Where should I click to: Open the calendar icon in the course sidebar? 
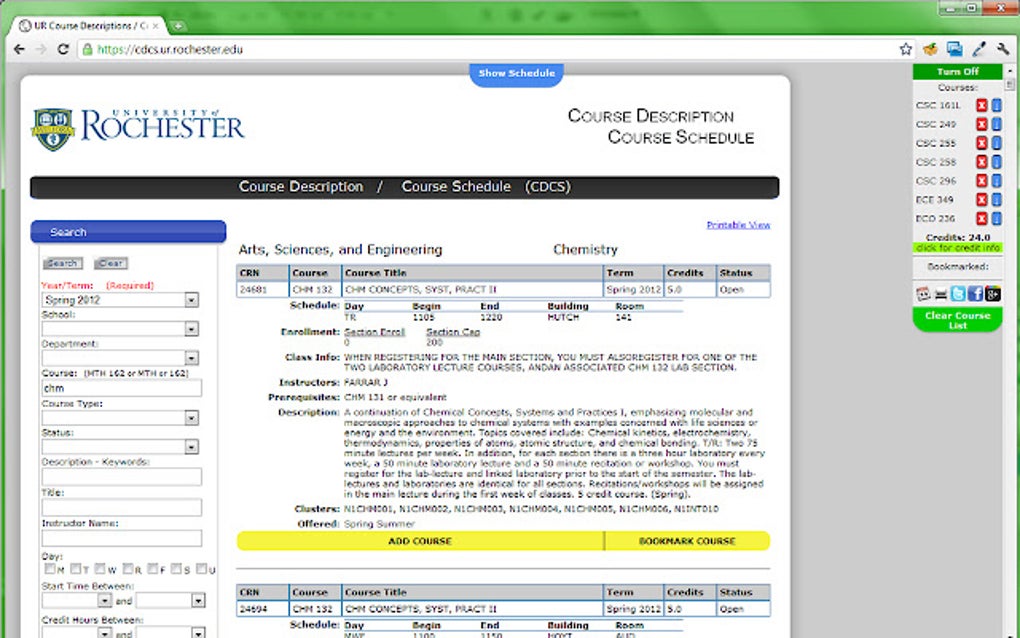tap(923, 294)
